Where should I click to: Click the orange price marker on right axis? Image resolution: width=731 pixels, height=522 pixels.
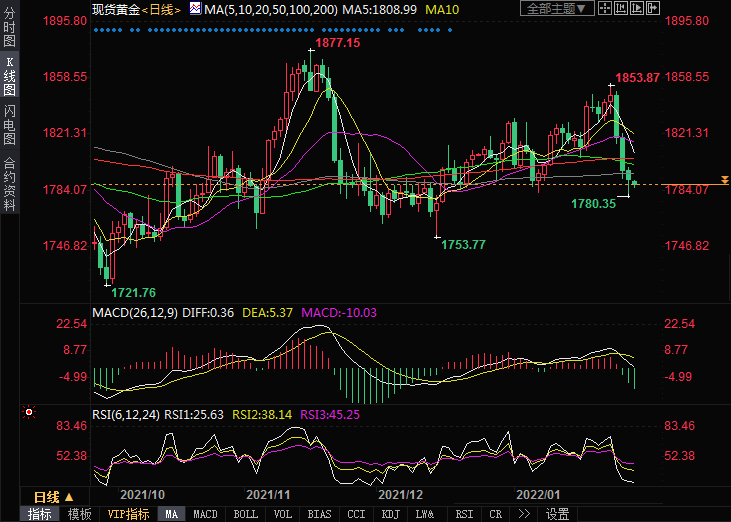click(725, 180)
